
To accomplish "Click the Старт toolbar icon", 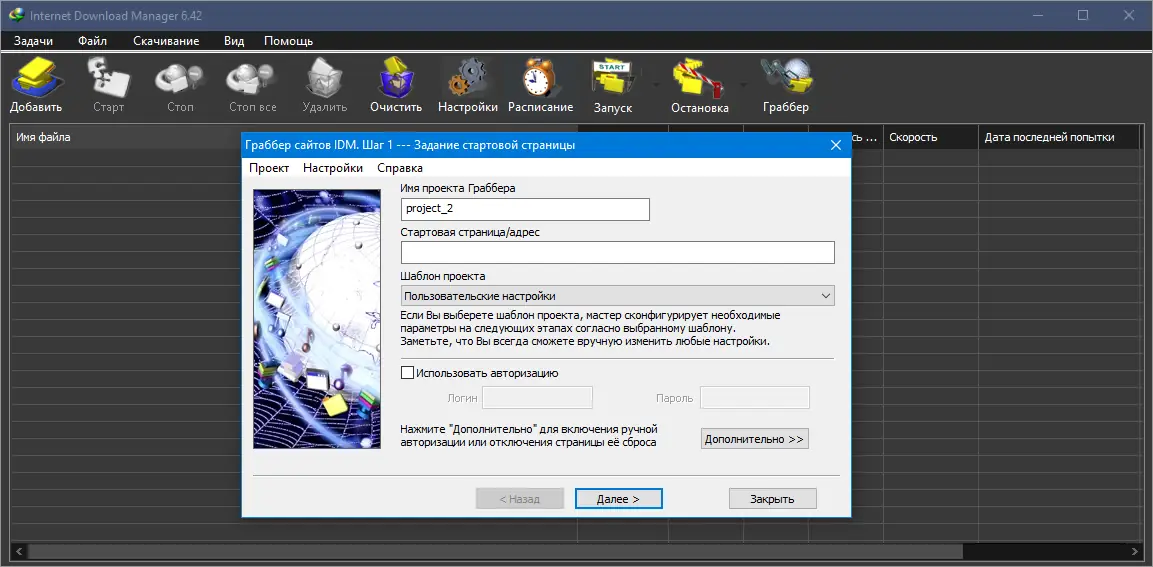I will point(108,85).
